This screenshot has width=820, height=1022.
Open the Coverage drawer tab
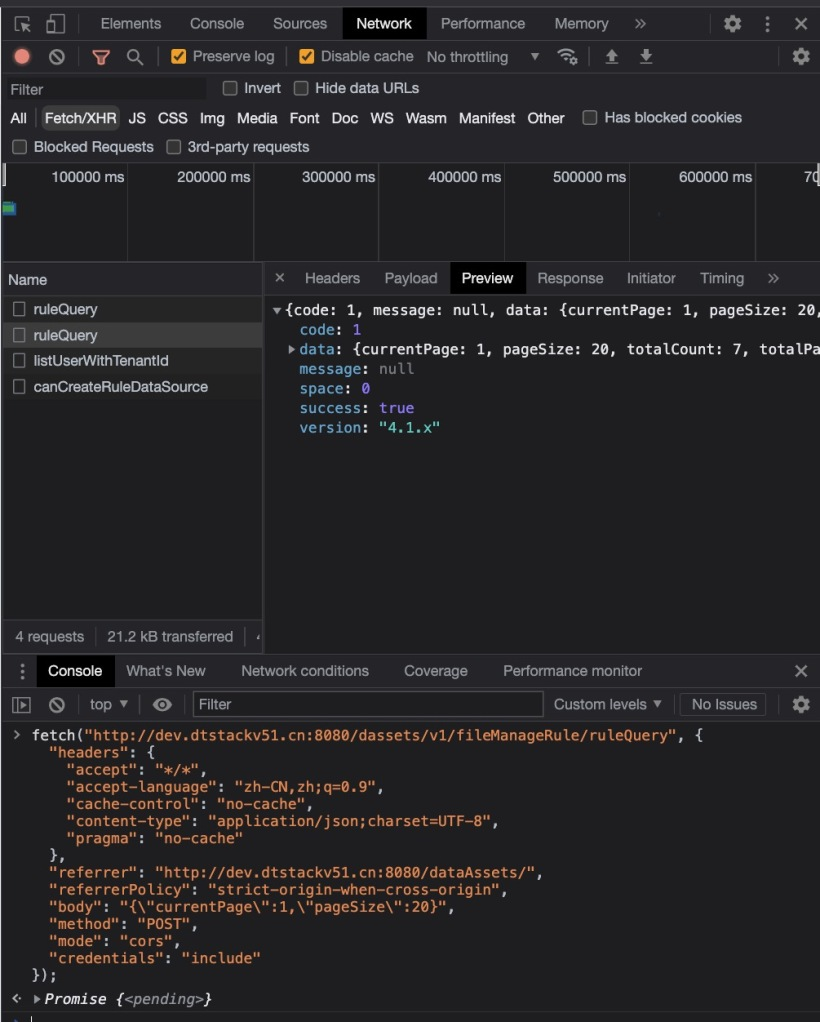click(435, 671)
